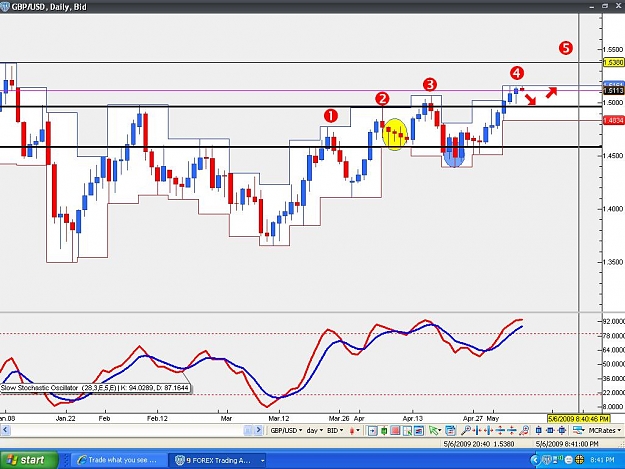This screenshot has width=625, height=469.
Task: Click the MCRates connection icon
Action: click(579, 430)
